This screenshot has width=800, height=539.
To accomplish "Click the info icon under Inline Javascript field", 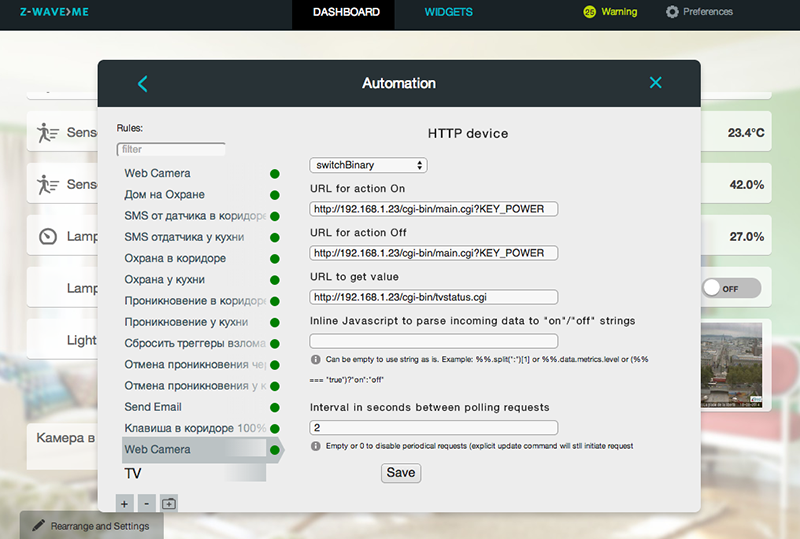I will tap(315, 359).
